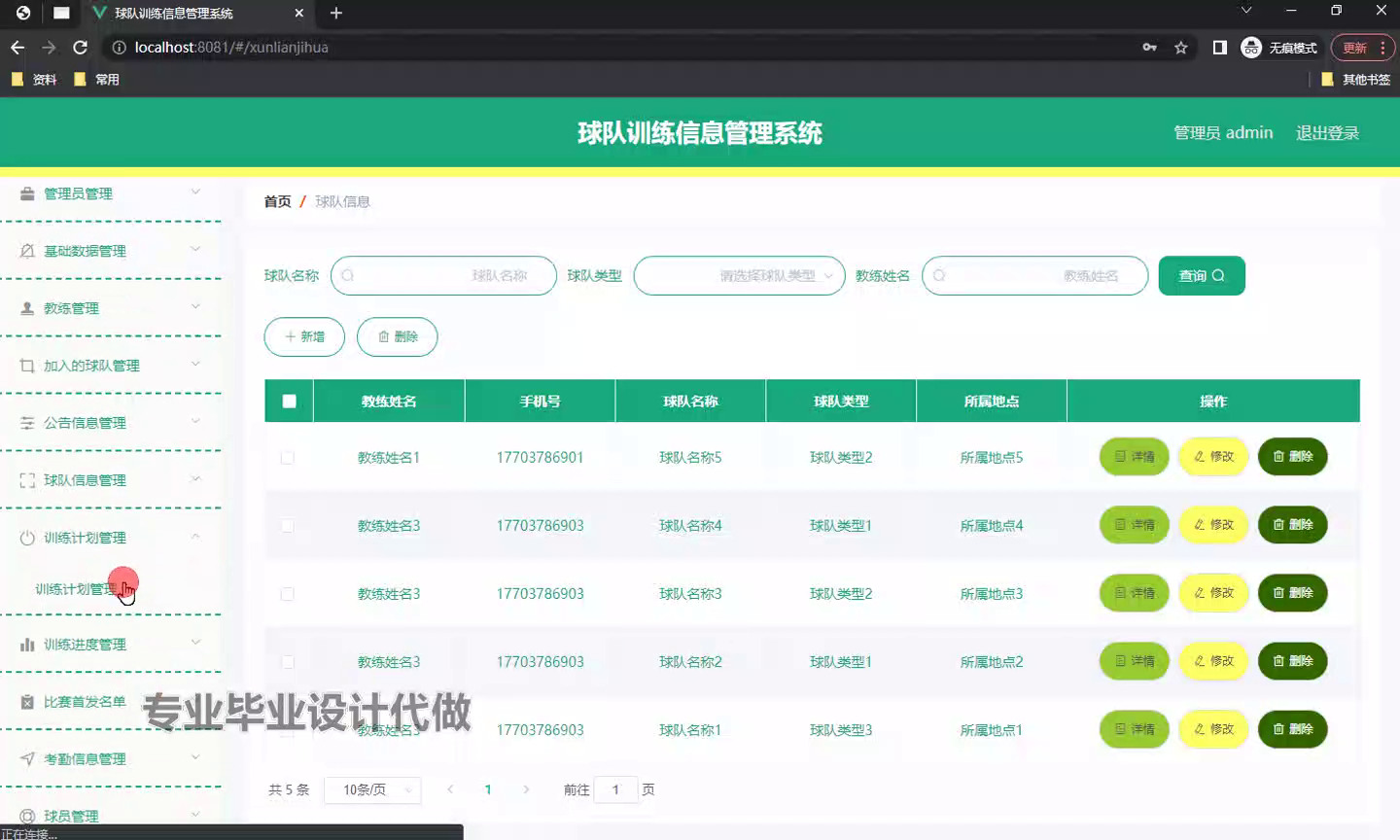Click the icon next to 基础数据管理
The height and width of the screenshot is (840, 1400).
pos(27,251)
